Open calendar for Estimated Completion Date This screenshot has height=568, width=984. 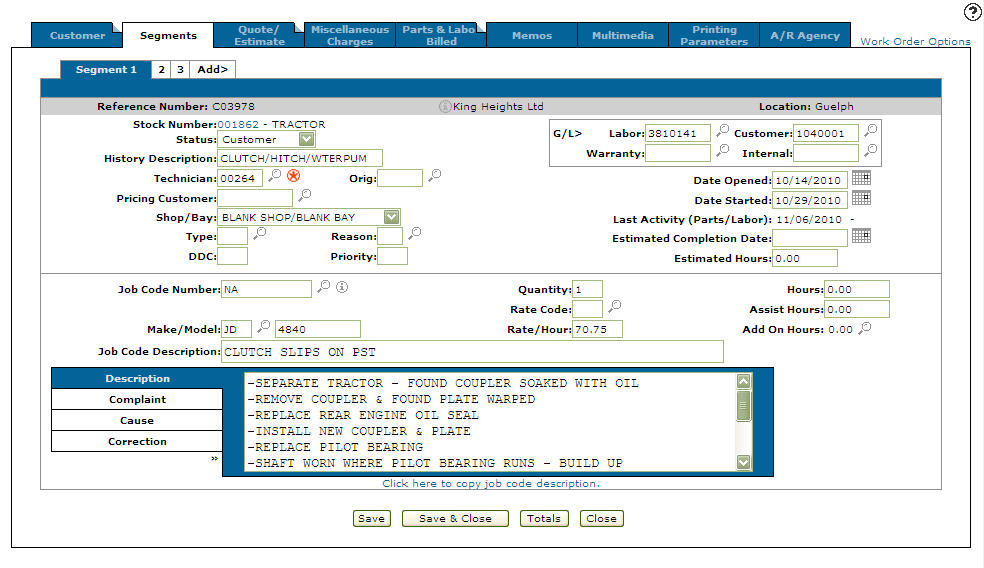click(860, 236)
